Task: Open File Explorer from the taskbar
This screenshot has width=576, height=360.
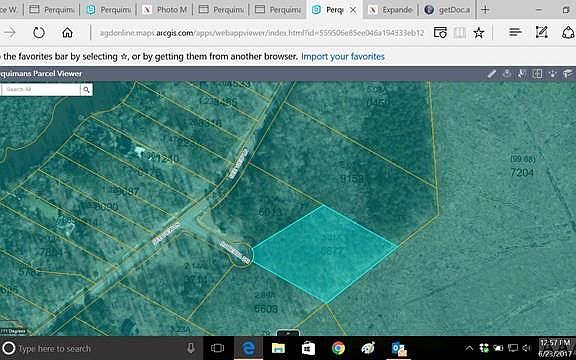Action: pyautogui.click(x=278, y=348)
